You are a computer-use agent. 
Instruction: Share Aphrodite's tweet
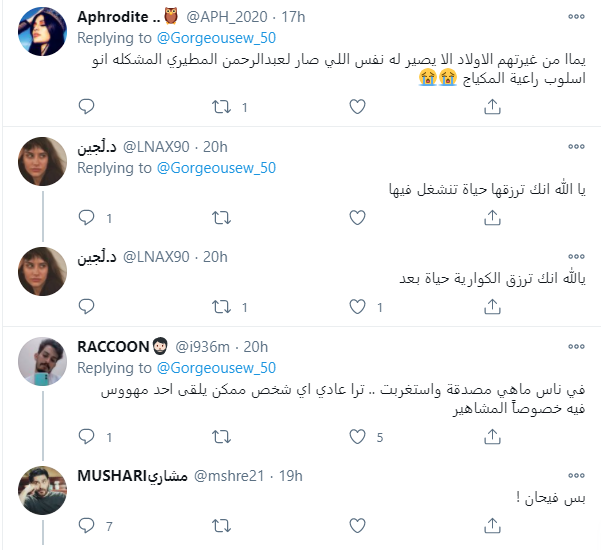pos(491,104)
